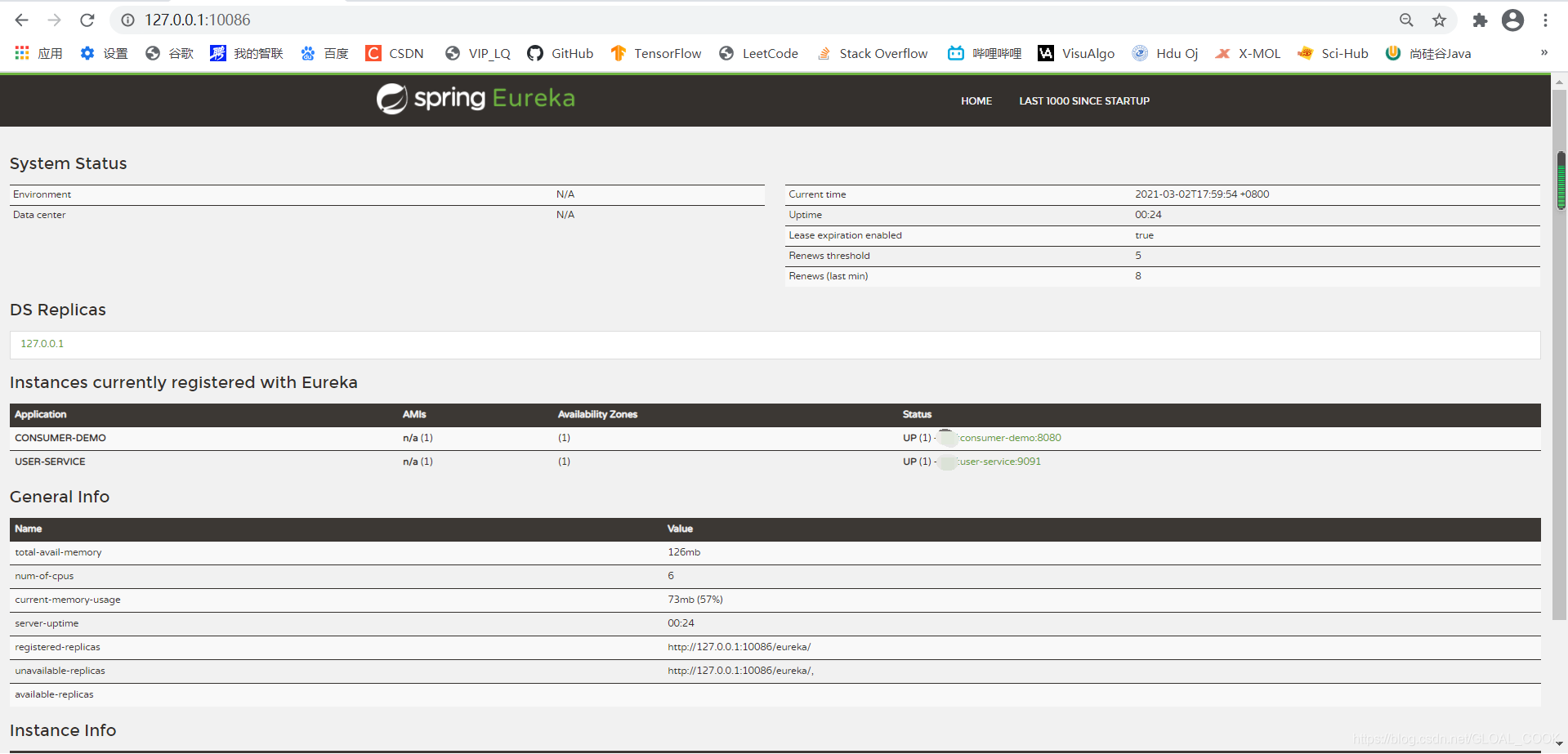This screenshot has height=754, width=1568.
Task: Open the 谷歌 bookmark
Action: coord(169,53)
